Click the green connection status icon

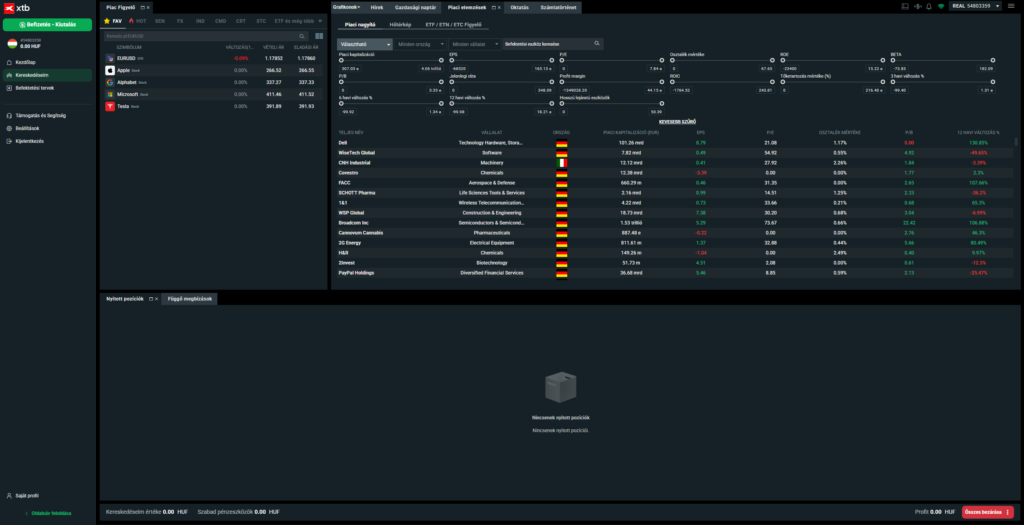click(940, 6)
